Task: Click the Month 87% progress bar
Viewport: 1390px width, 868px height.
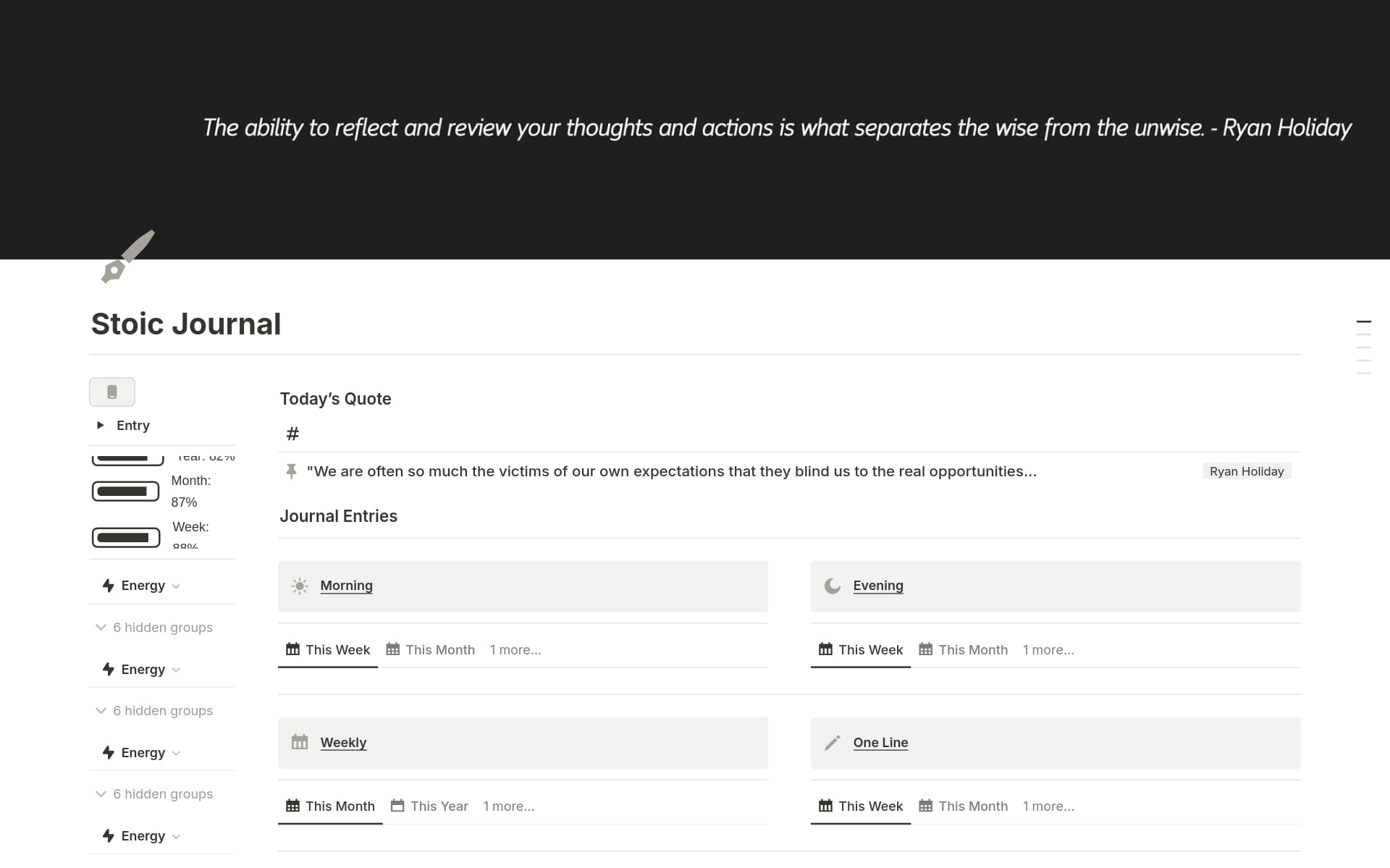Action: point(125,491)
